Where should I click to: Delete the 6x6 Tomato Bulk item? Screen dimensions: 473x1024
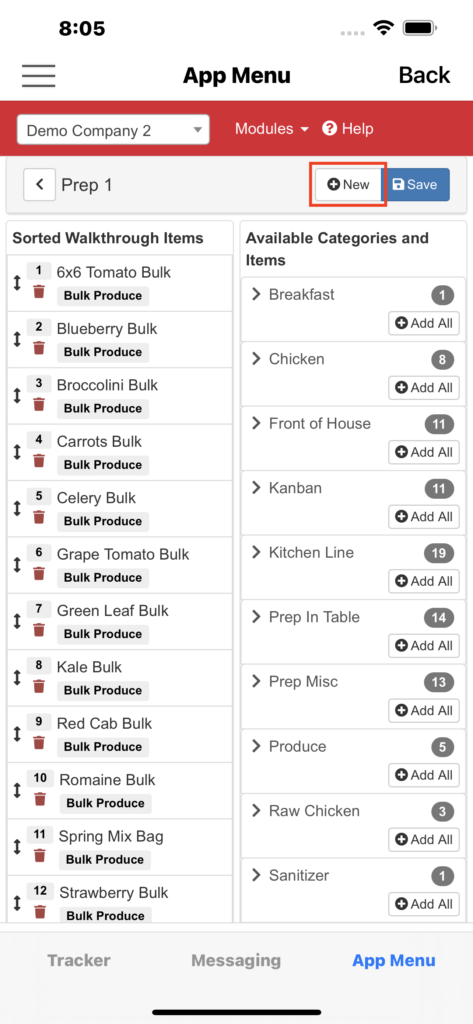39,291
